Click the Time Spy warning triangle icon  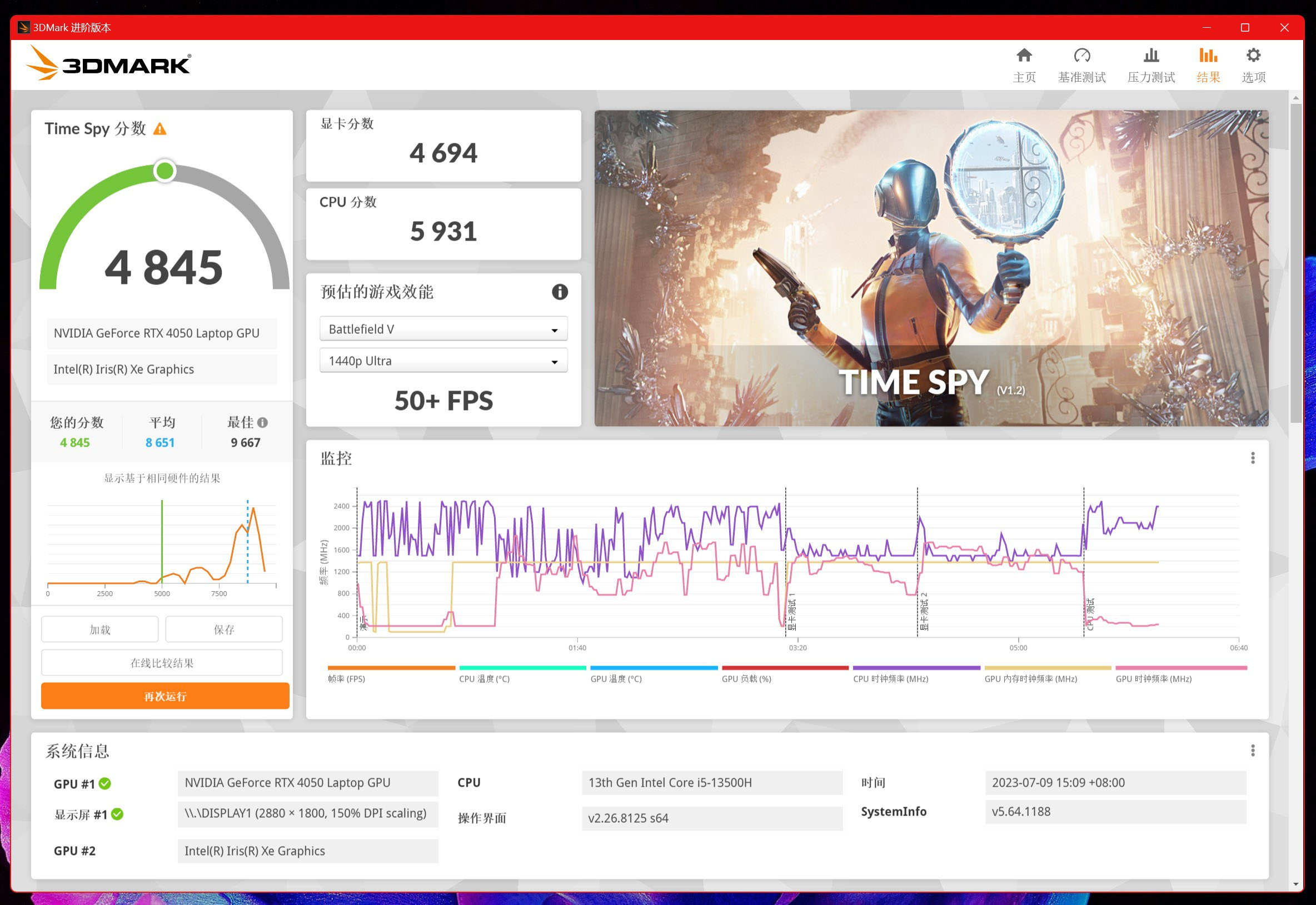click(x=160, y=129)
